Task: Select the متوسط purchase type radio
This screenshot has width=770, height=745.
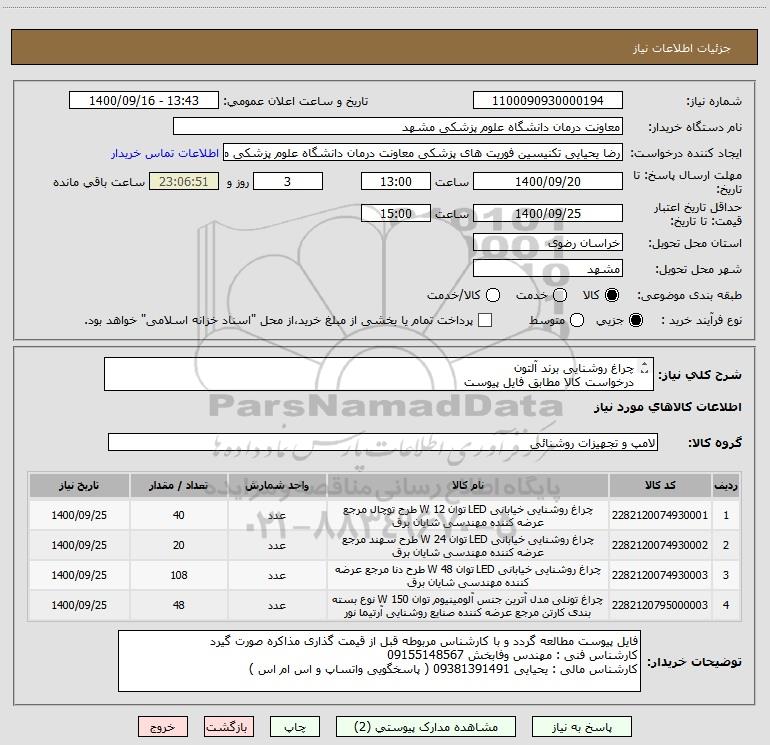Action: click(x=577, y=320)
